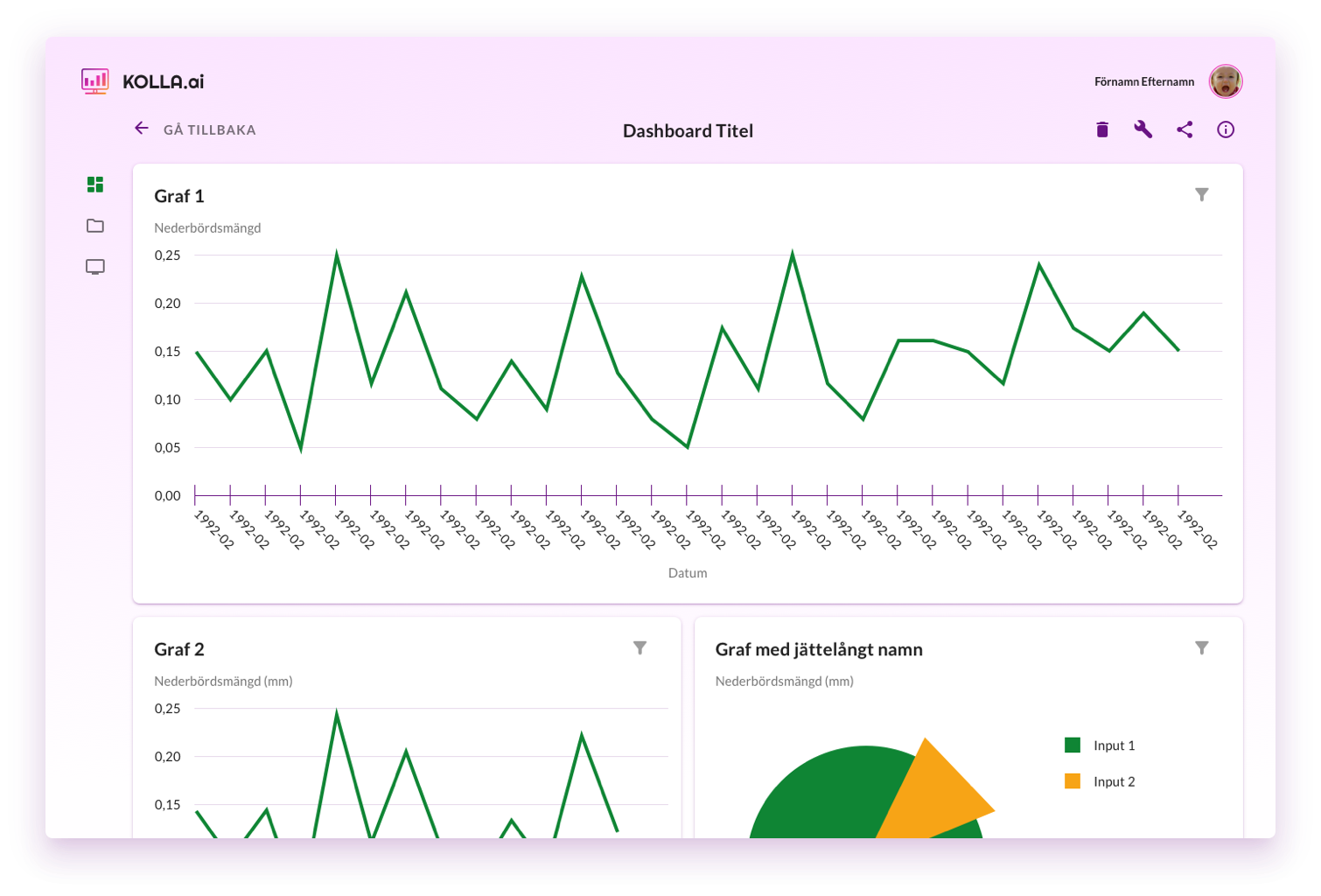The height and width of the screenshot is (896, 1321).
Task: Click the Graf 2 card title
Action: point(179,649)
